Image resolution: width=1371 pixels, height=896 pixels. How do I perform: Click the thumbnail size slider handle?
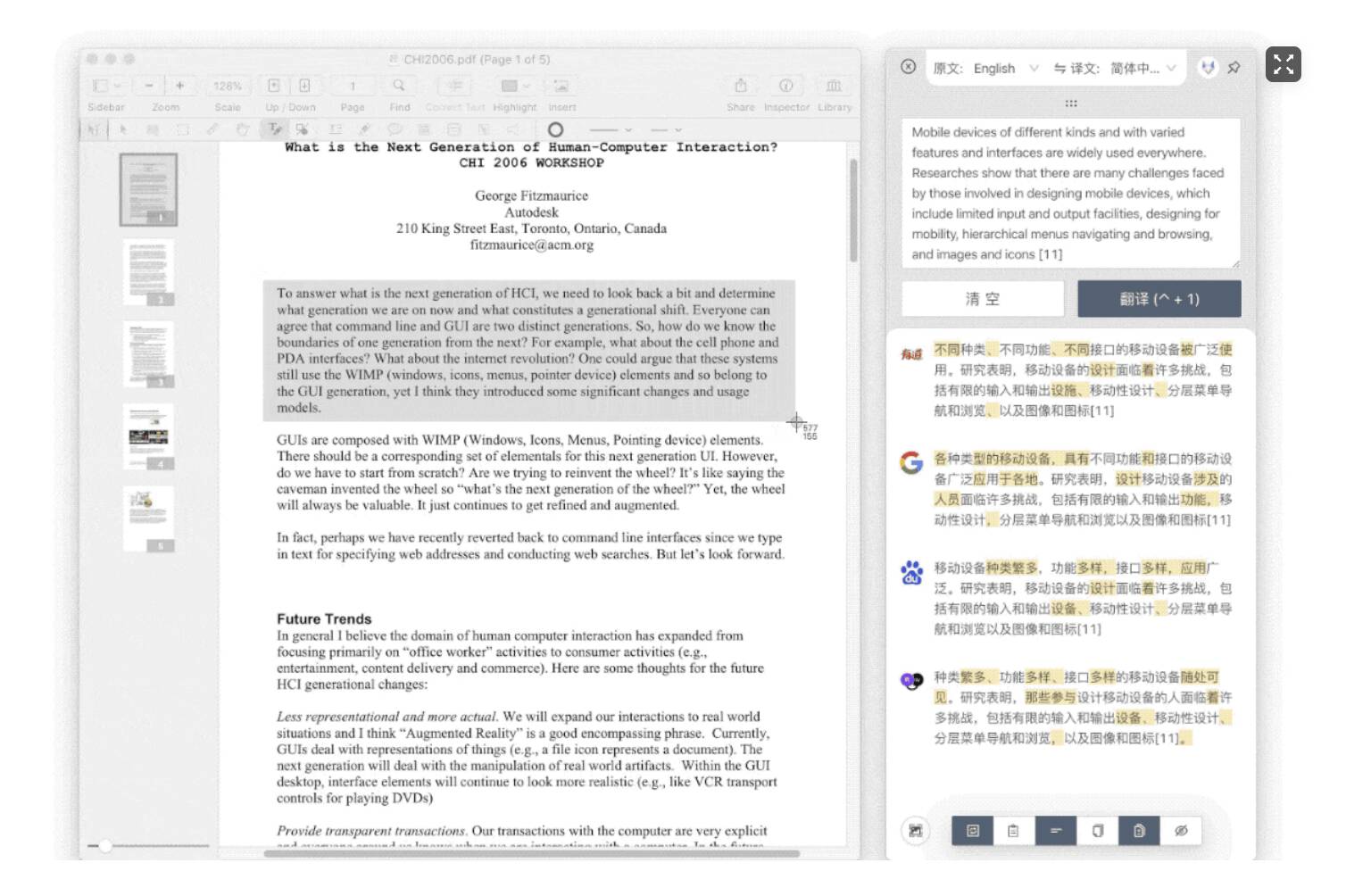[105, 845]
